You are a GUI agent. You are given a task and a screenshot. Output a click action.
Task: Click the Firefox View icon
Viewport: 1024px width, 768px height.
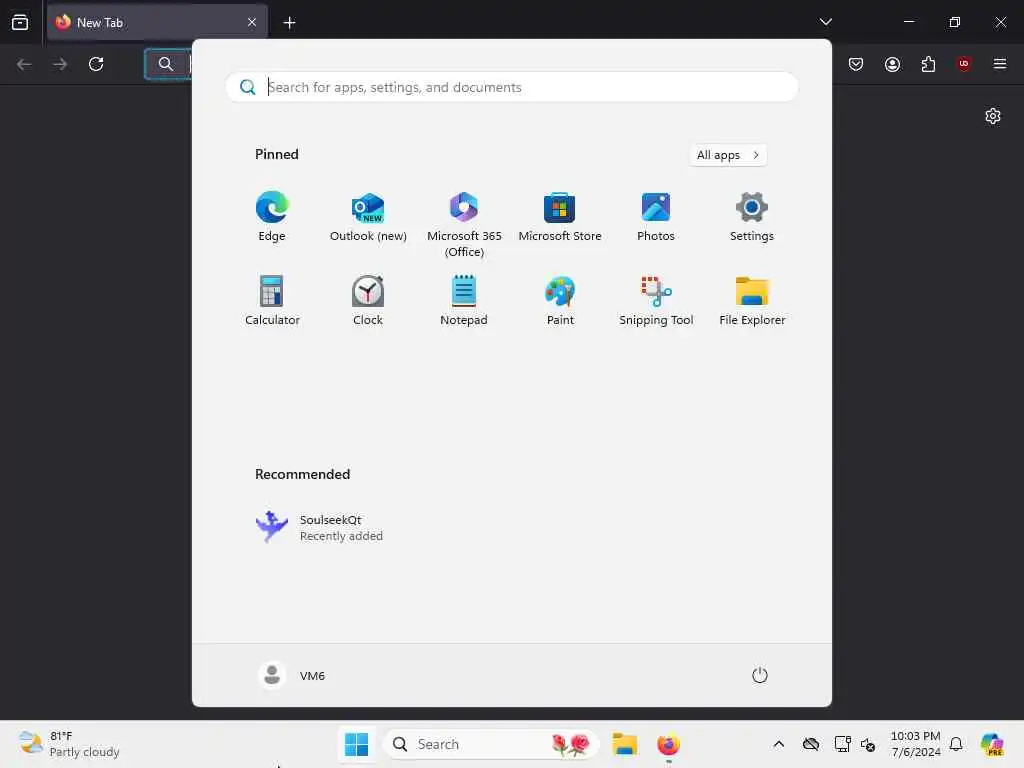(20, 22)
